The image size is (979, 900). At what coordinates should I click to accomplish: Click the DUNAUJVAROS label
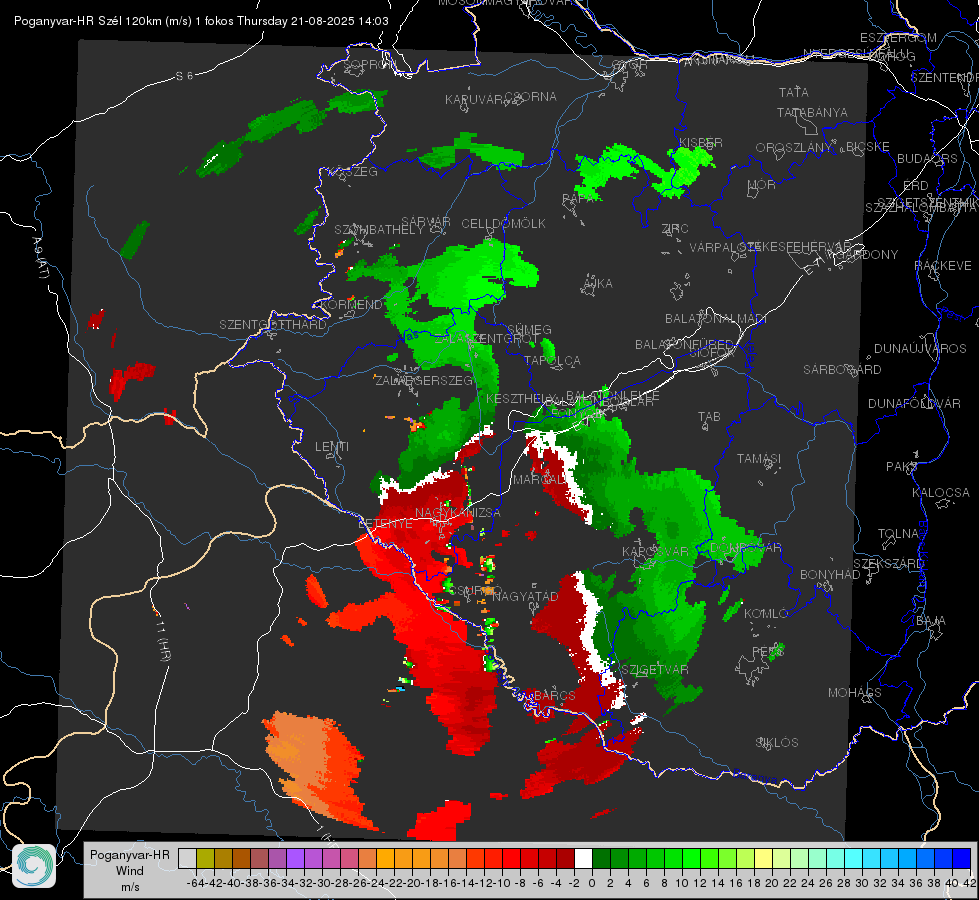coord(920,349)
